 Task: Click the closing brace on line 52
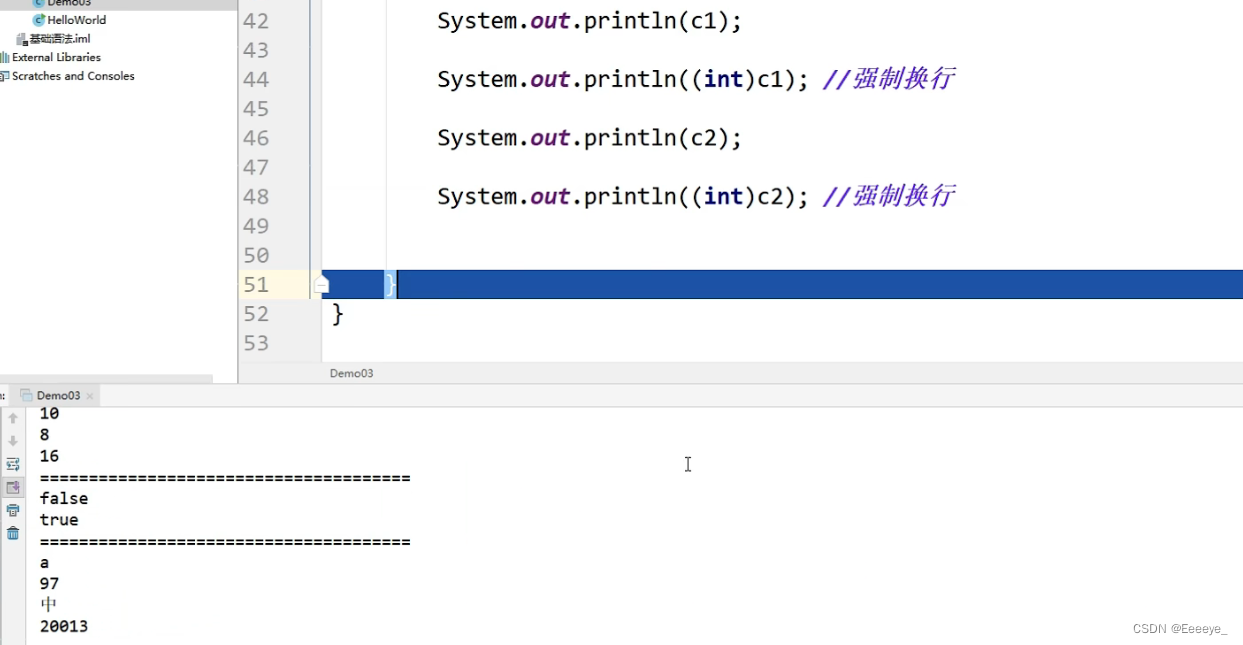pyautogui.click(x=338, y=314)
